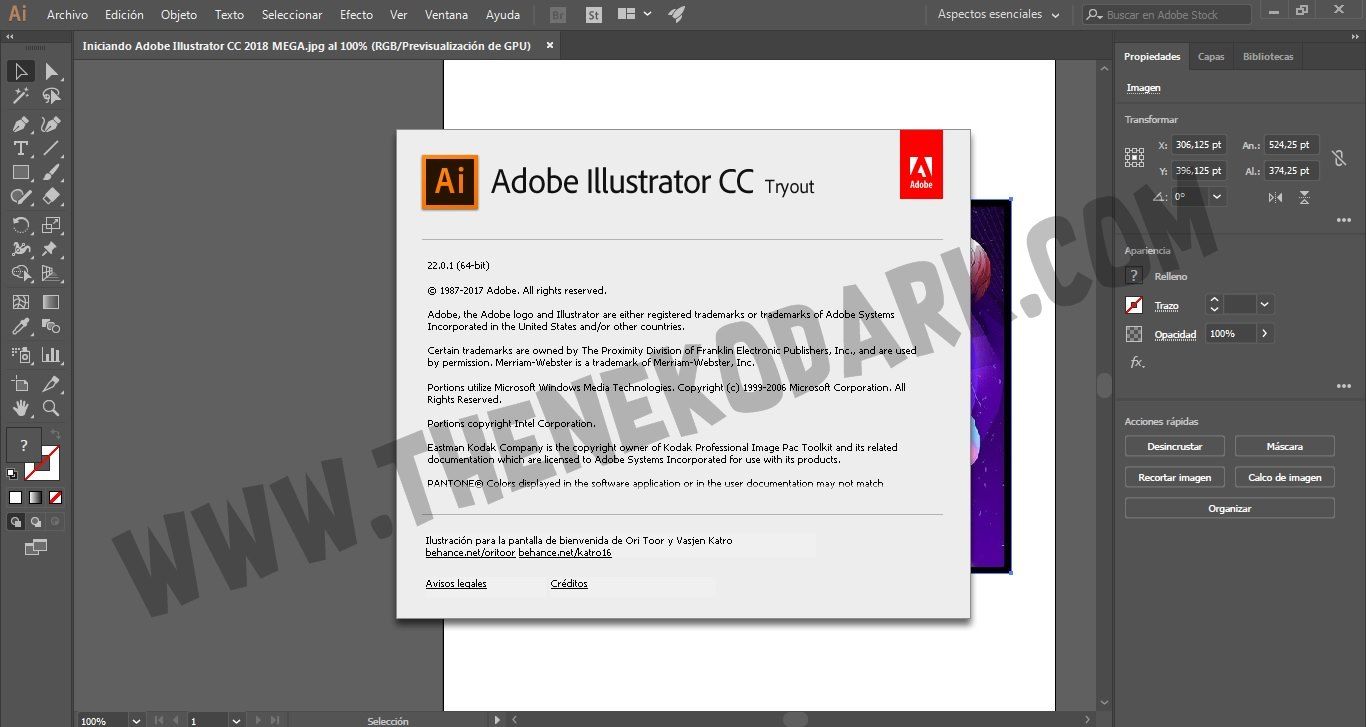
Task: Select the Rotate tool
Action: (x=20, y=225)
